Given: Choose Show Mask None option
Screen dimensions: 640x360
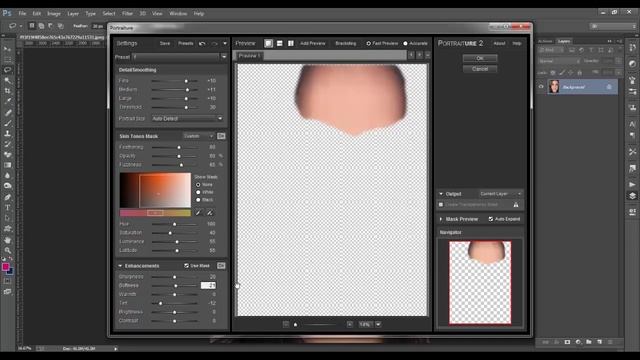Looking at the screenshot, I should pos(198,184).
